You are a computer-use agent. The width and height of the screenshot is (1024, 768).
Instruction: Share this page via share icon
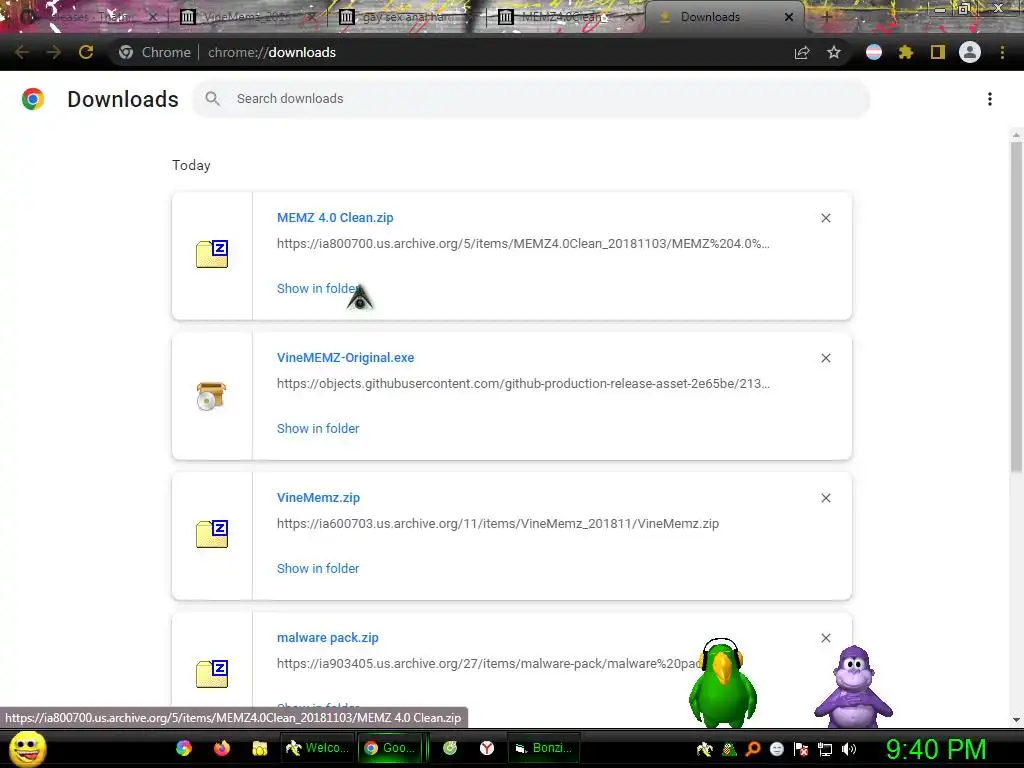click(802, 52)
